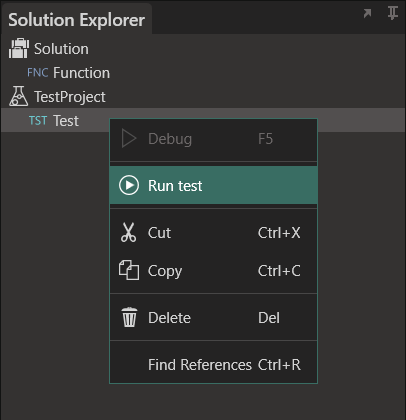The image size is (406, 420).
Task: Click the Del shortcut text
Action: click(269, 318)
